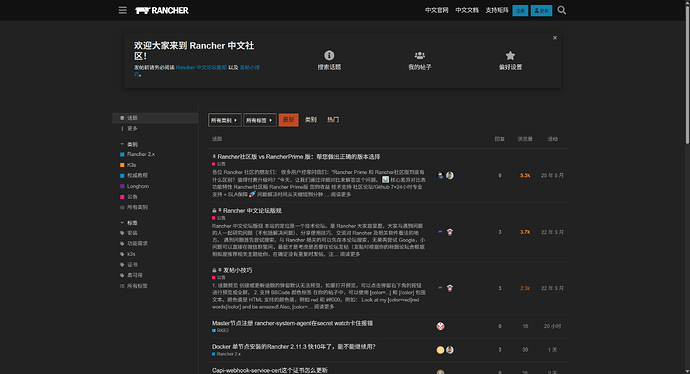Open Docker 单节点安装的Rancher 2.11.3 topic
Viewport: 690px width, 374px height.
tap(294, 347)
